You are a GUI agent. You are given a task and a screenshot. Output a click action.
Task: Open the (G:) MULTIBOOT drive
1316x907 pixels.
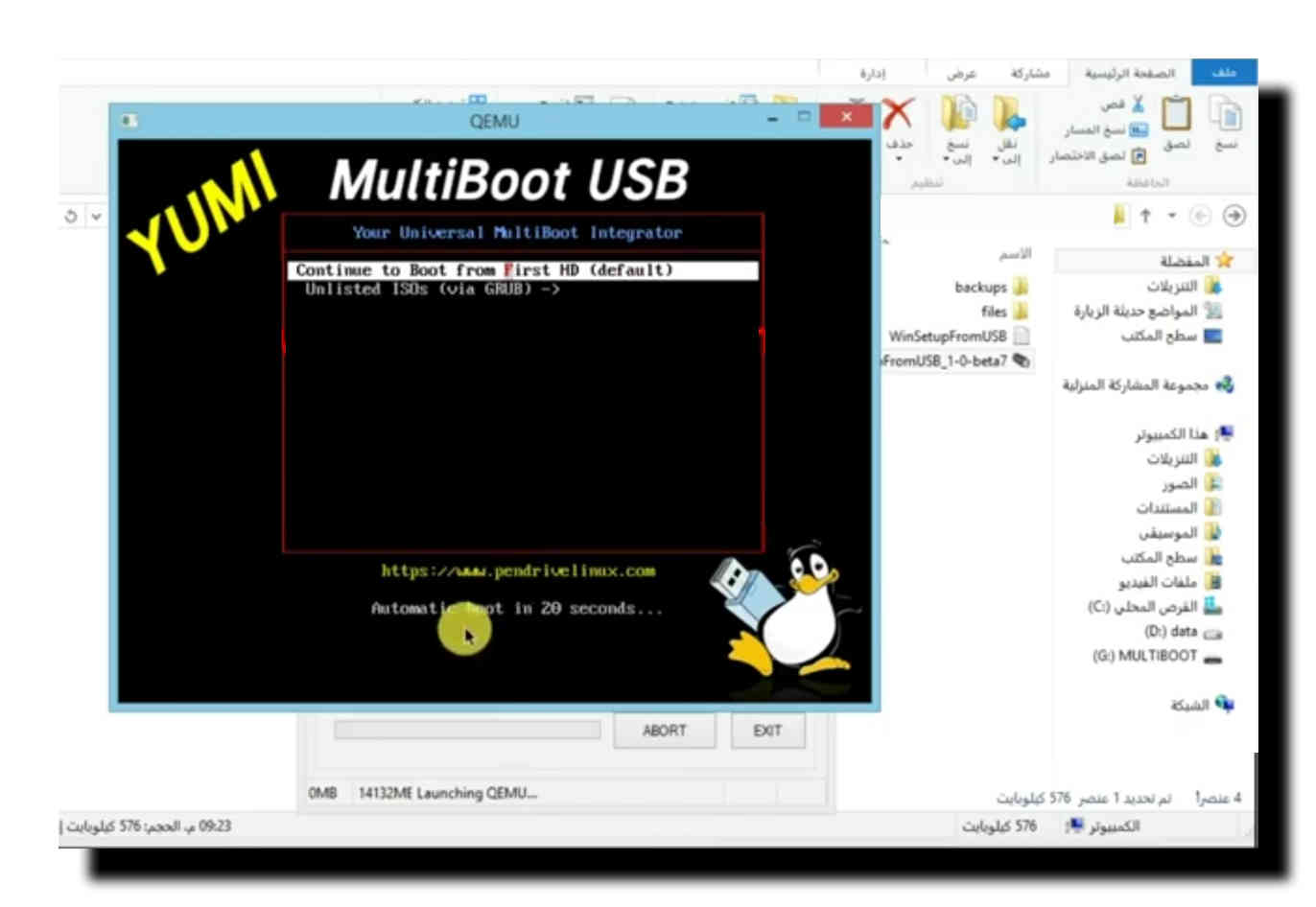click(x=1157, y=657)
